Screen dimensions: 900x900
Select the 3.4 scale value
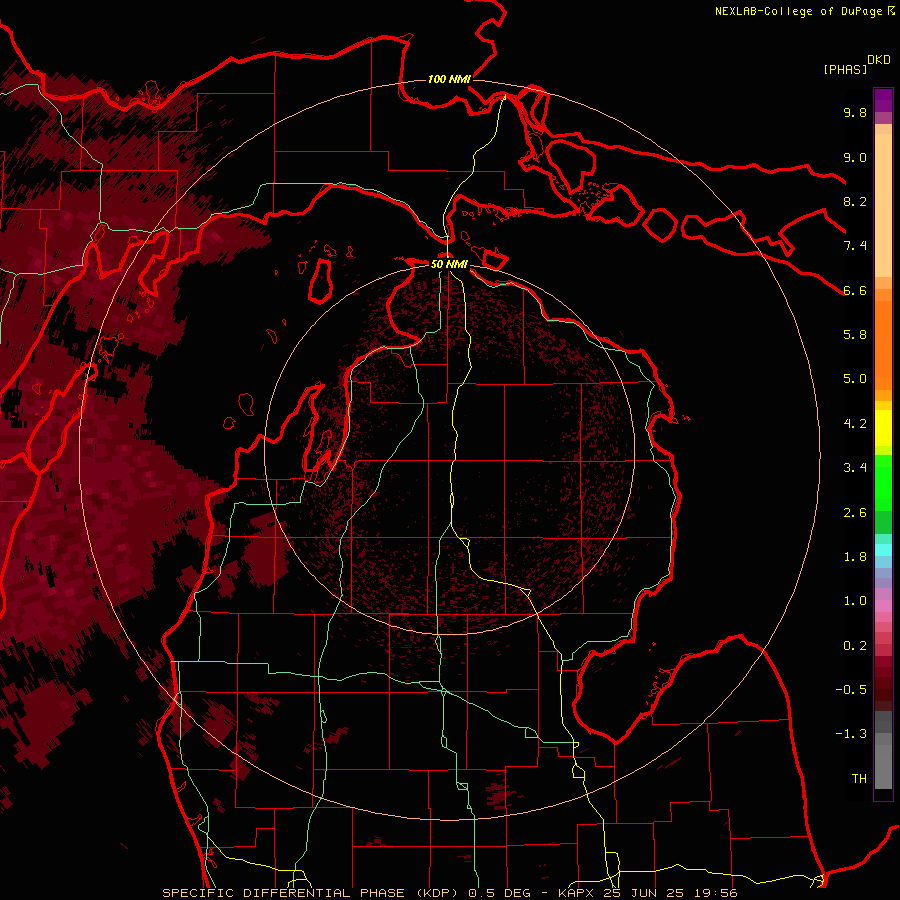855,468
